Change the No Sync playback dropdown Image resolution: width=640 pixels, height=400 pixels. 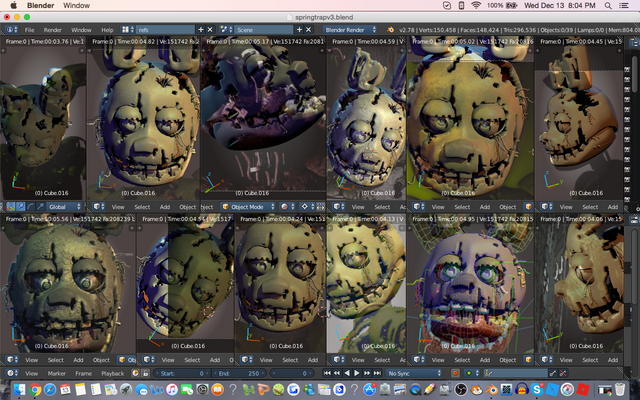tap(412, 373)
